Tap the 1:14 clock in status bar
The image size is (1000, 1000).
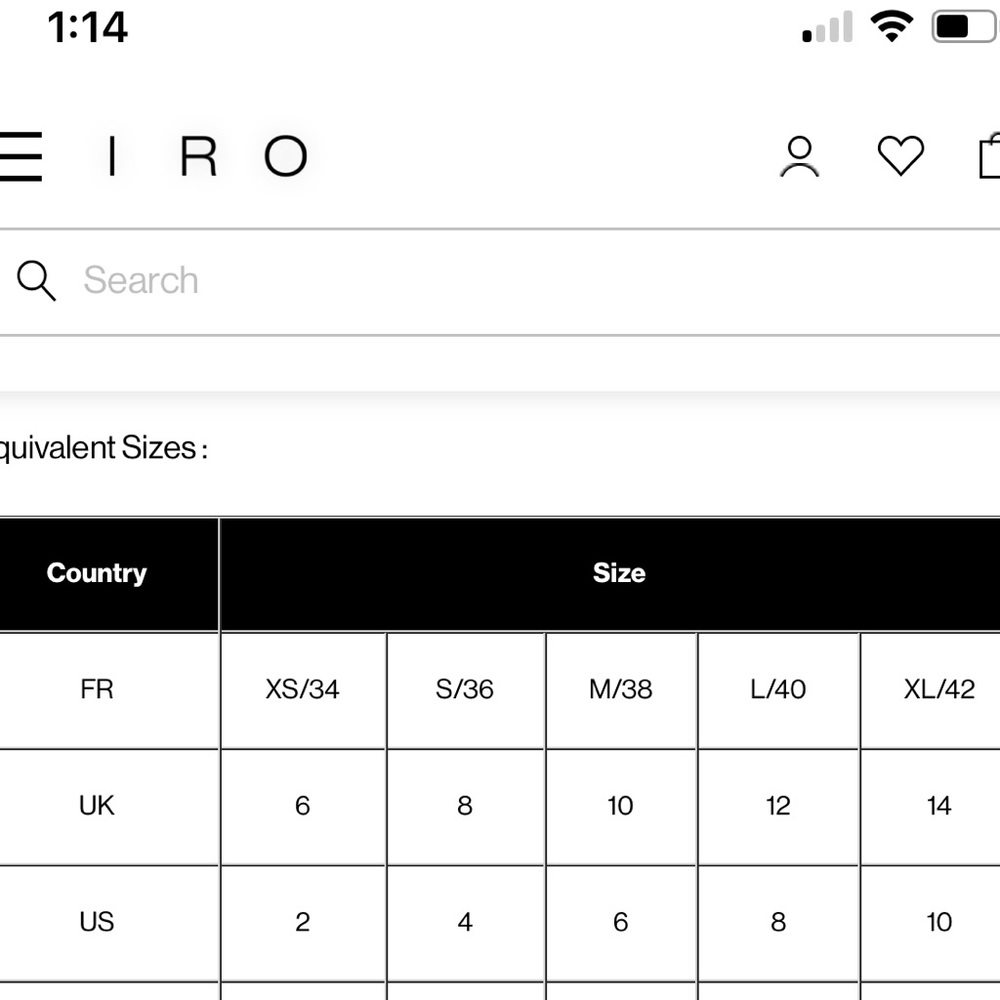(x=88, y=27)
